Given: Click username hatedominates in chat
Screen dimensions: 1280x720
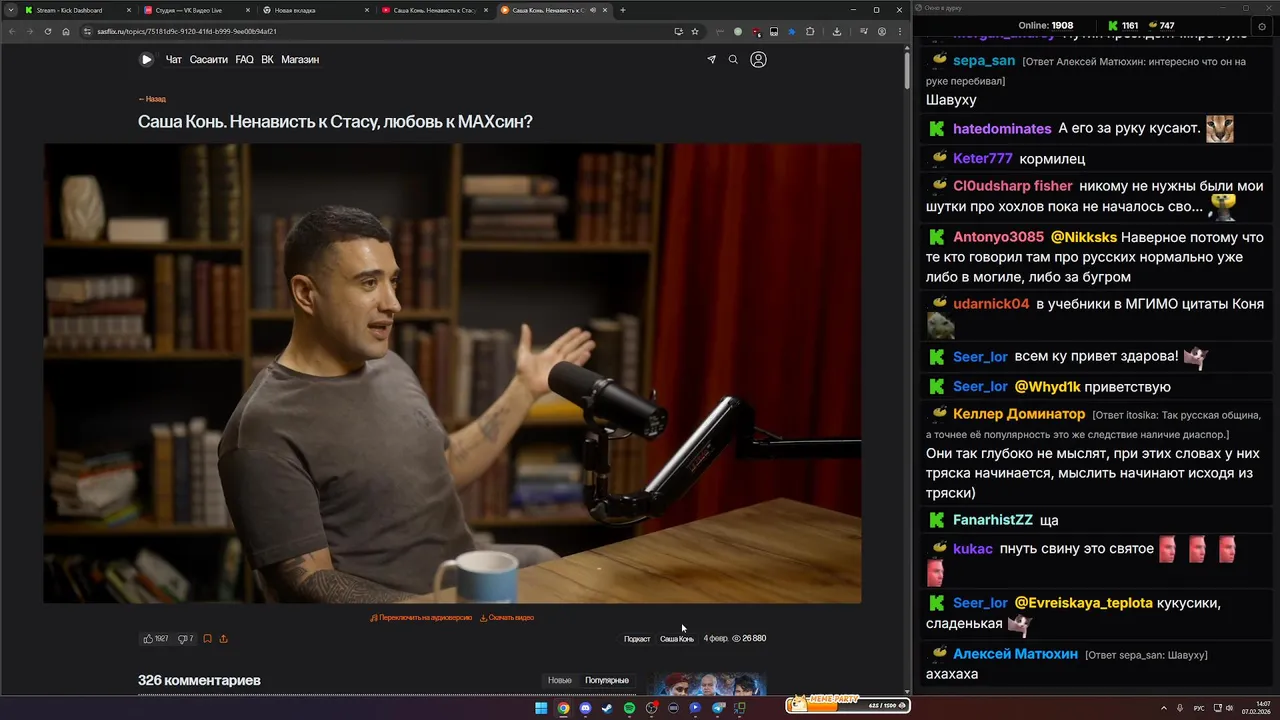Looking at the screenshot, I should click(x=1002, y=129).
